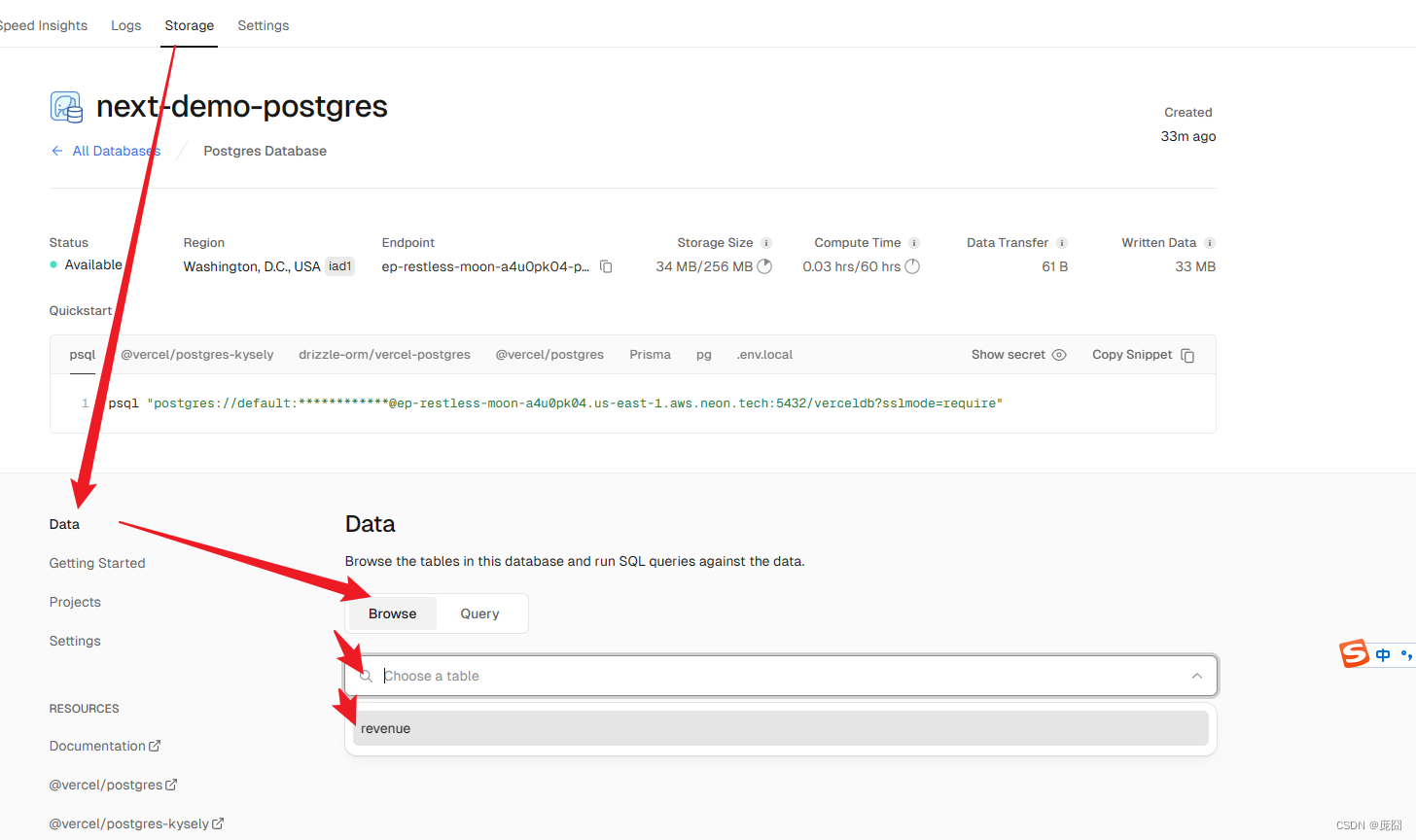Click the compute time usage circle indicator
Viewport: 1416px width, 840px height.
(x=912, y=266)
